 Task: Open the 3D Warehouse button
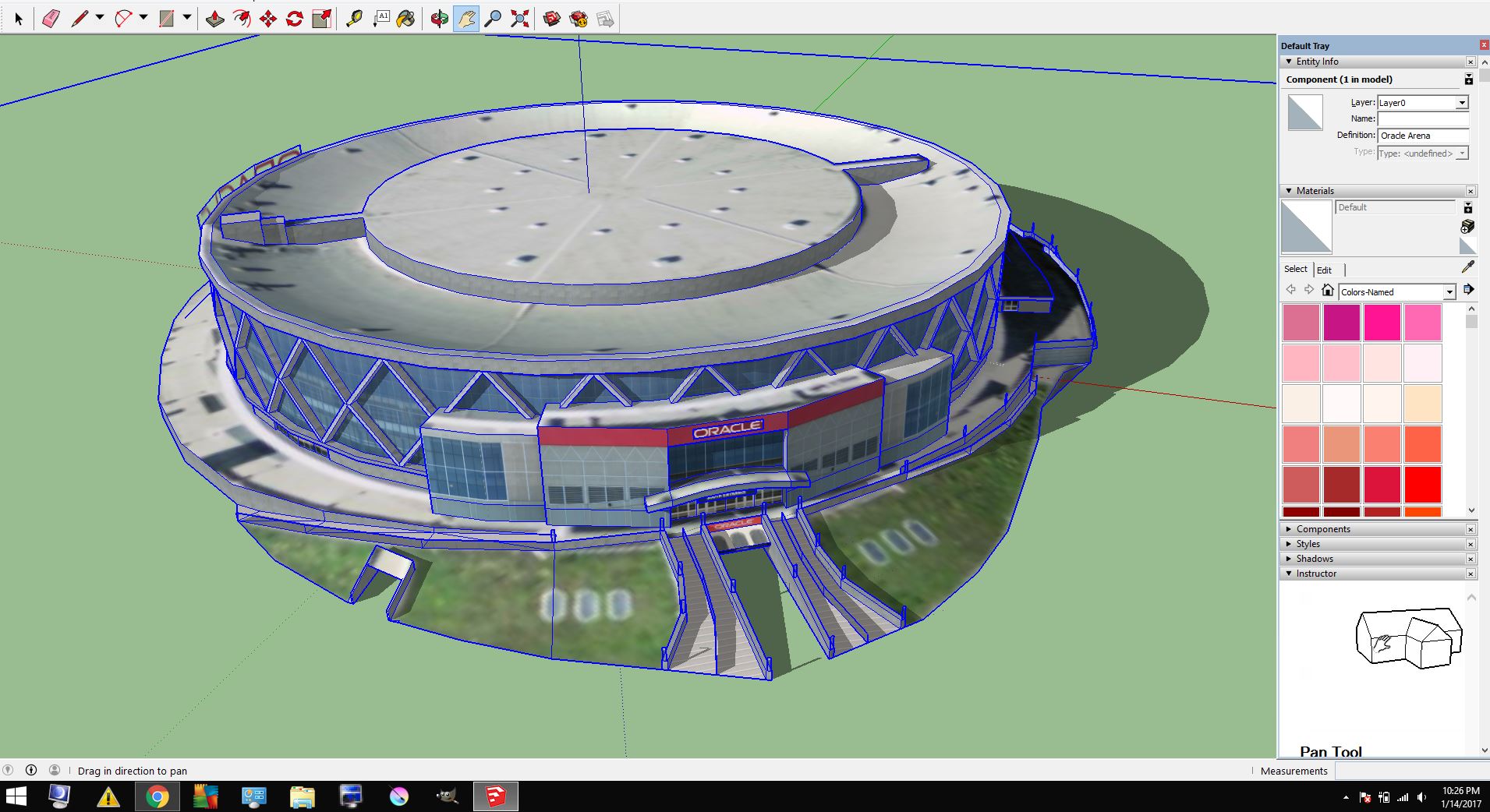pos(552,19)
